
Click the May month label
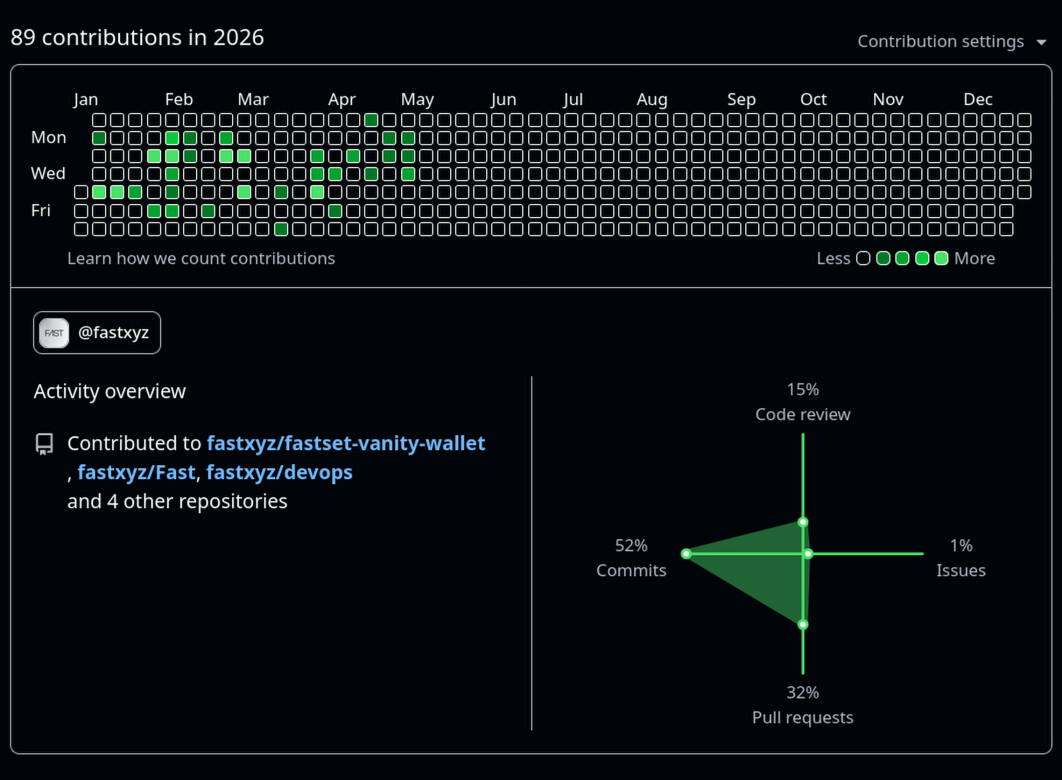click(417, 100)
